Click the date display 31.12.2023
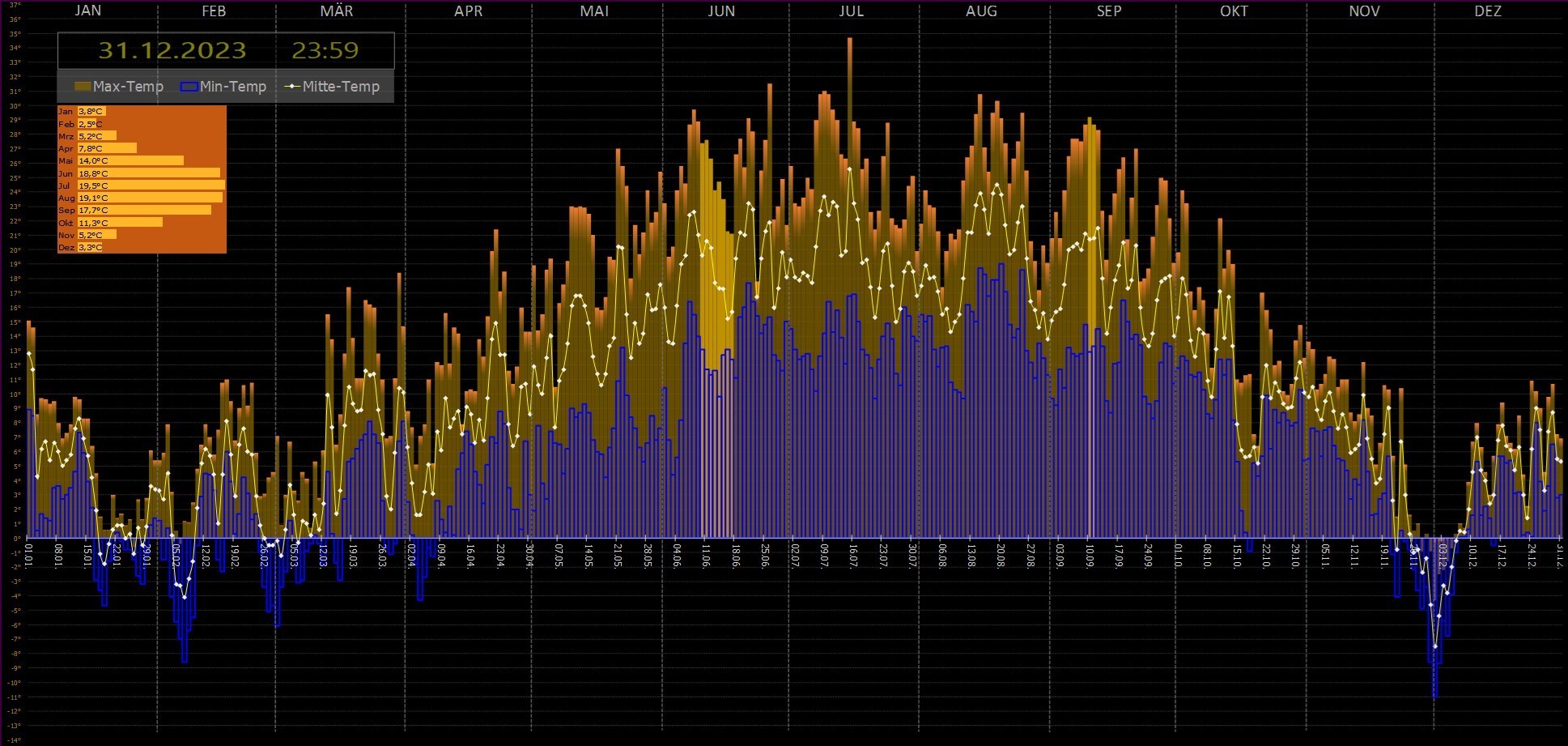The width and height of the screenshot is (1568, 746). click(172, 50)
